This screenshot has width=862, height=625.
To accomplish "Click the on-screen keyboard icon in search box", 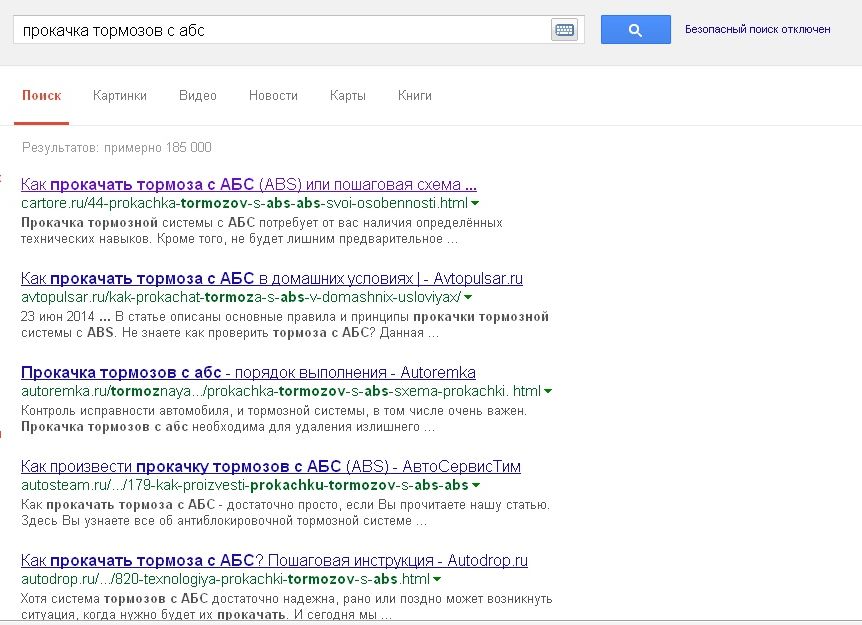I will click(x=564, y=30).
